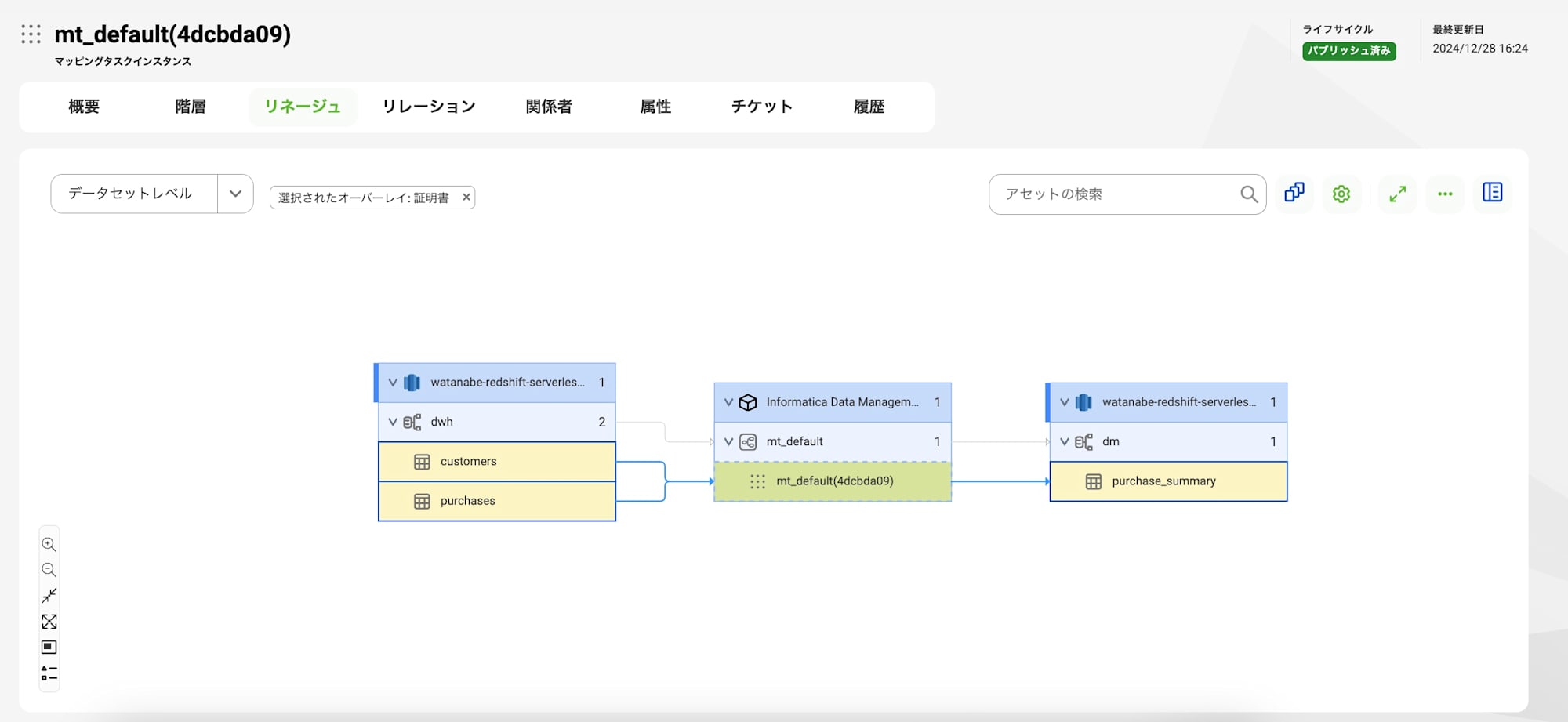Click the collapse arrows icon
The image size is (1568, 722).
pos(49,596)
